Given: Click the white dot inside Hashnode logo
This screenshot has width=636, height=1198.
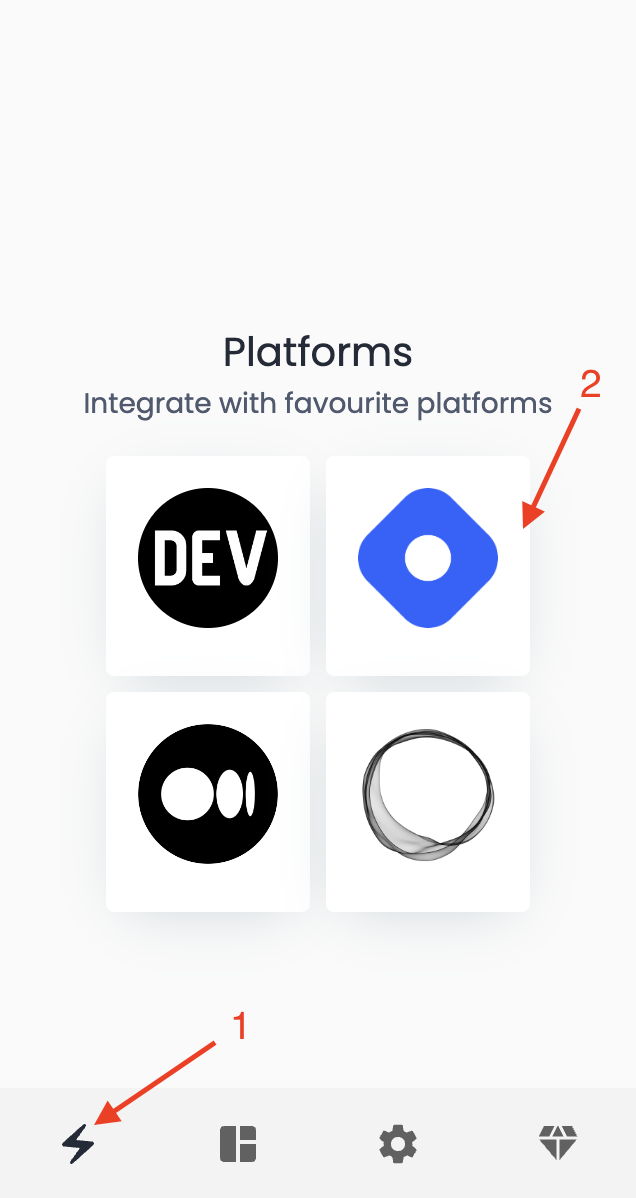Looking at the screenshot, I should pyautogui.click(x=428, y=559).
